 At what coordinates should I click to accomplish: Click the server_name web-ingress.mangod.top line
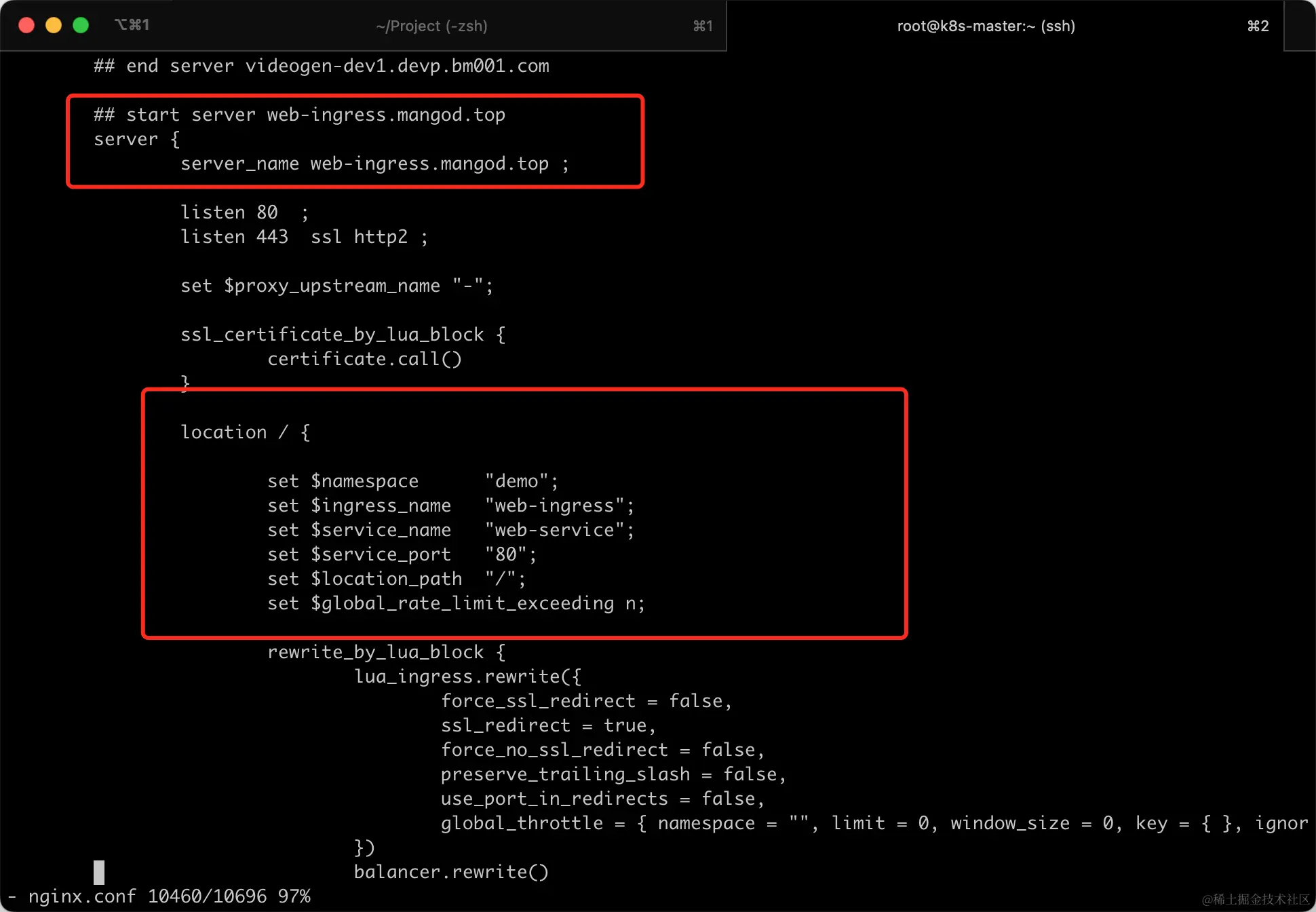tap(374, 164)
